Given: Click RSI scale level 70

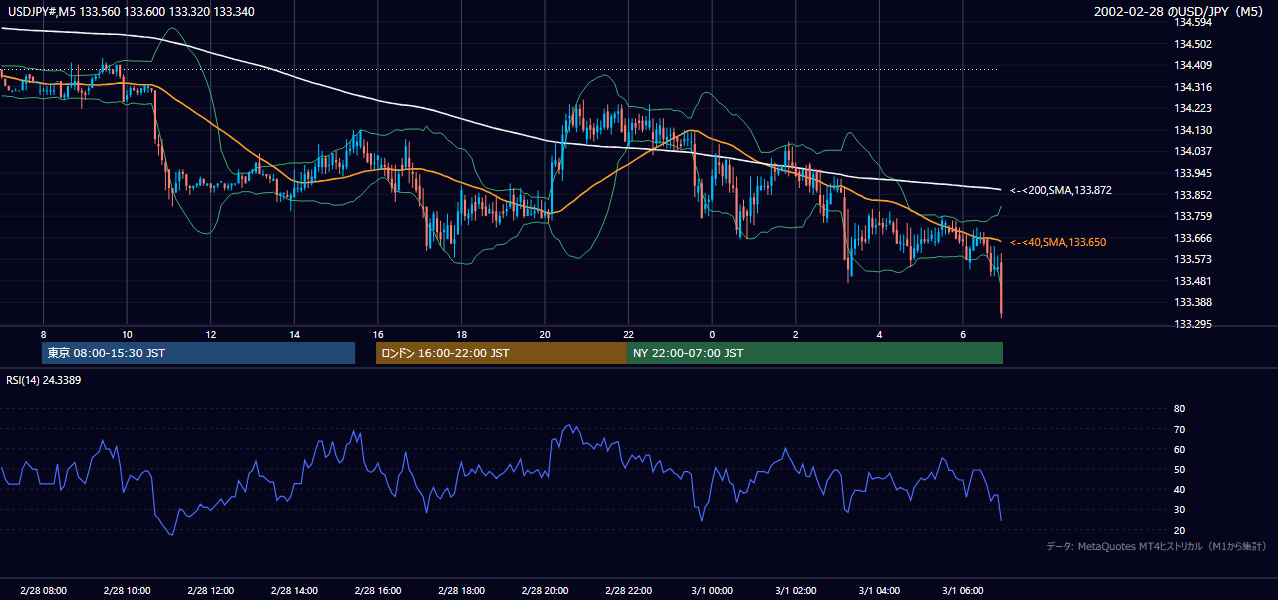Looking at the screenshot, I should [1179, 429].
